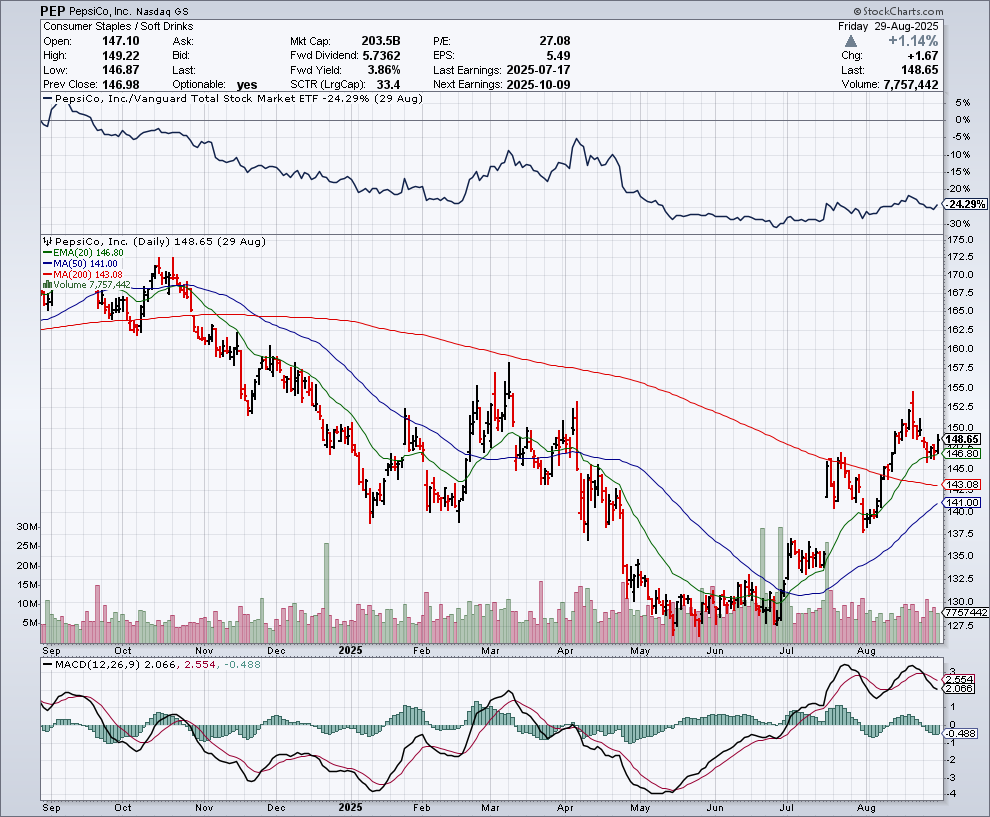Viewport: 990px width, 817px height.
Task: Click the Volume 7,757,442 legend text on the price chart
Action: [92, 285]
